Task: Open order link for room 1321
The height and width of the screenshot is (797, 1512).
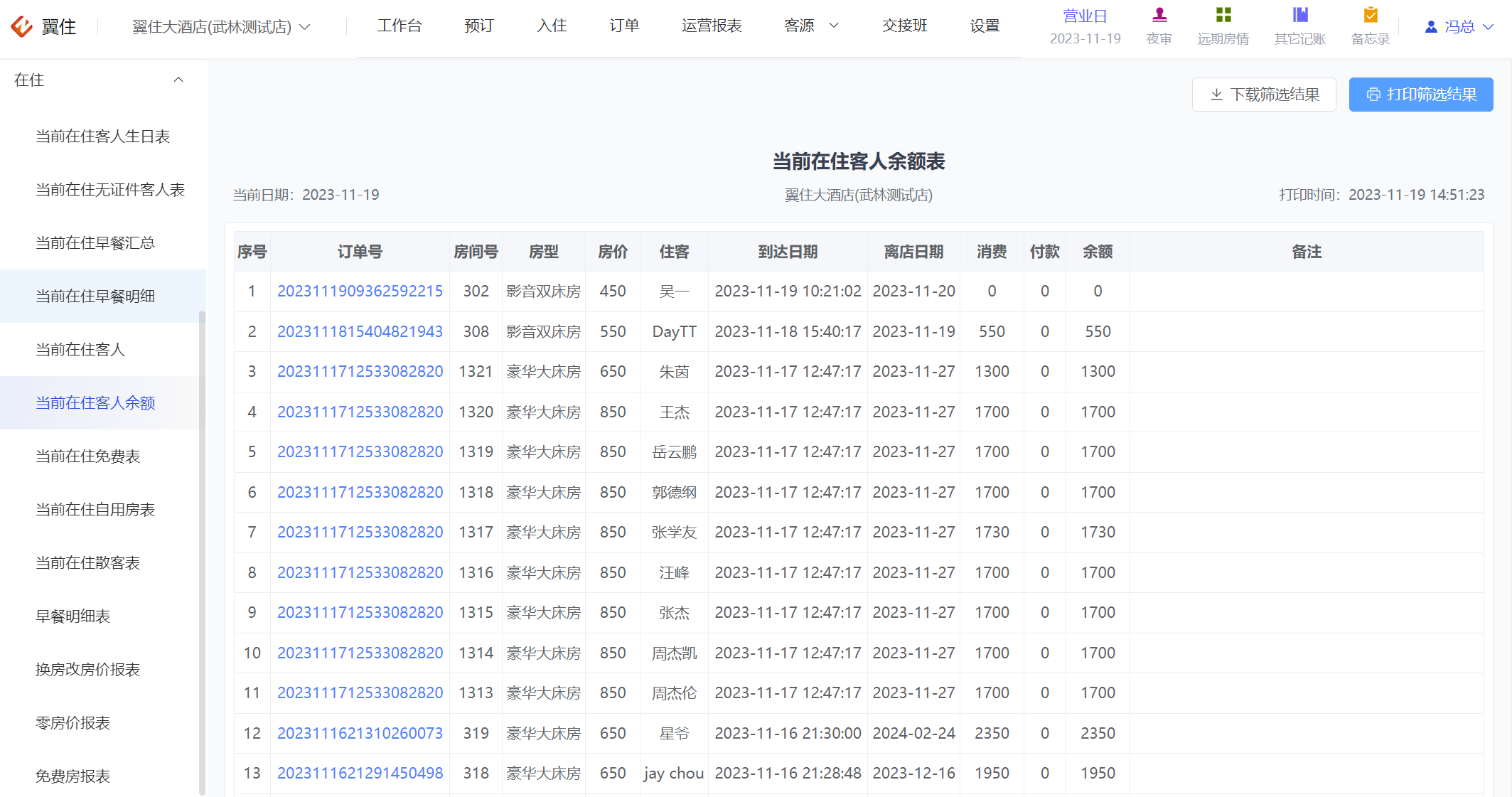Action: coord(360,372)
